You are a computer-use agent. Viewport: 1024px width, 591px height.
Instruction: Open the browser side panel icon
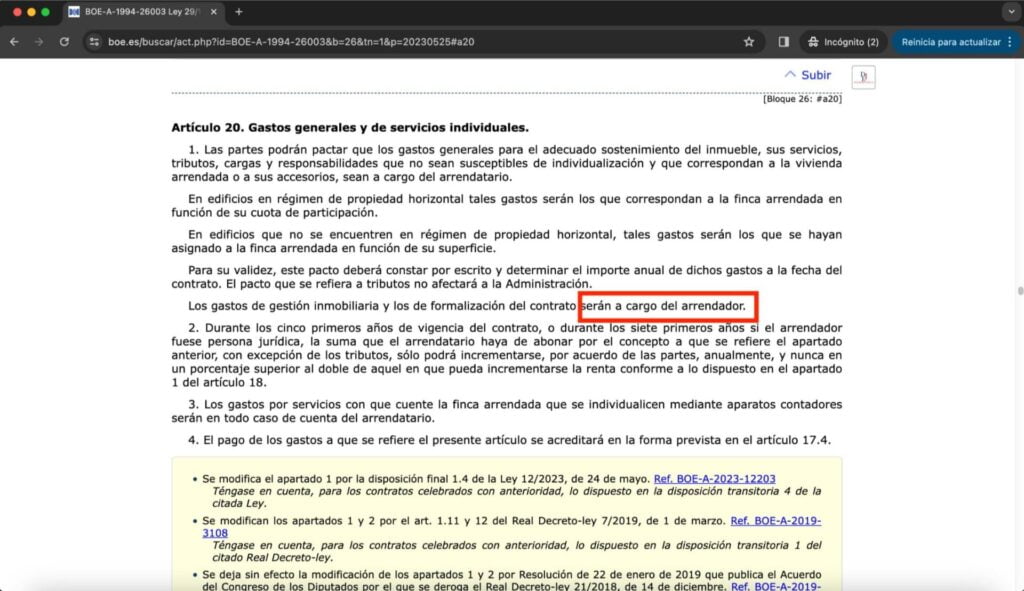pos(784,42)
